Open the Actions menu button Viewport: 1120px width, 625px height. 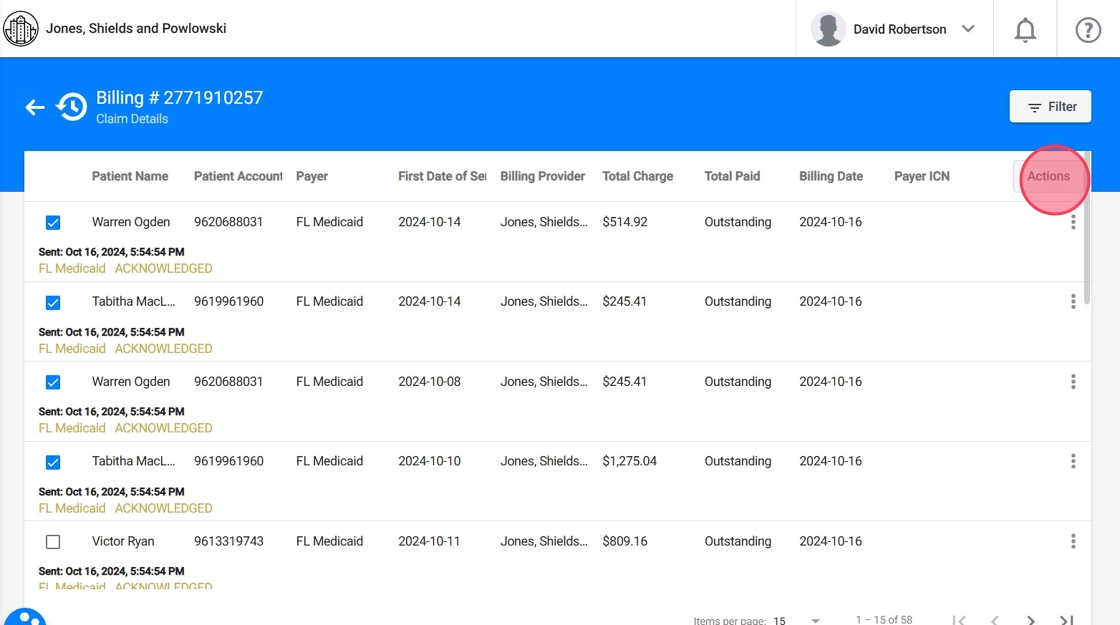pos(1049,176)
